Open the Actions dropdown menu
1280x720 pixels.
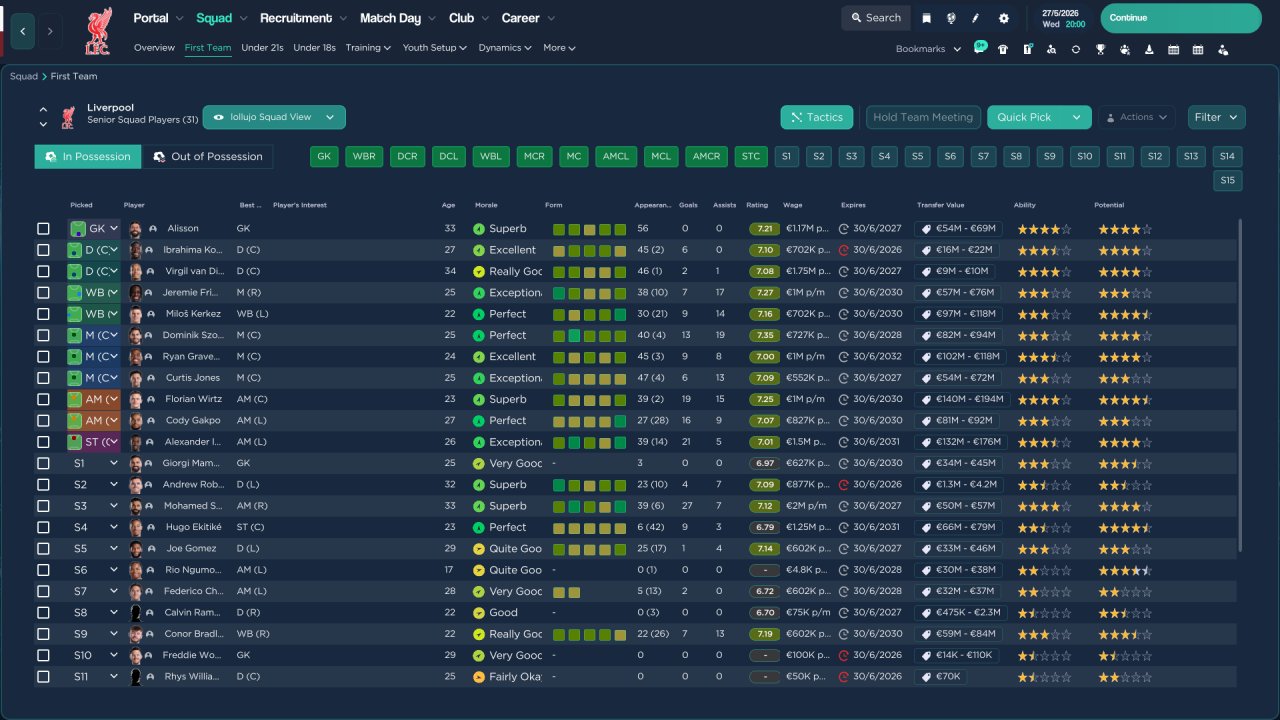click(x=1136, y=117)
